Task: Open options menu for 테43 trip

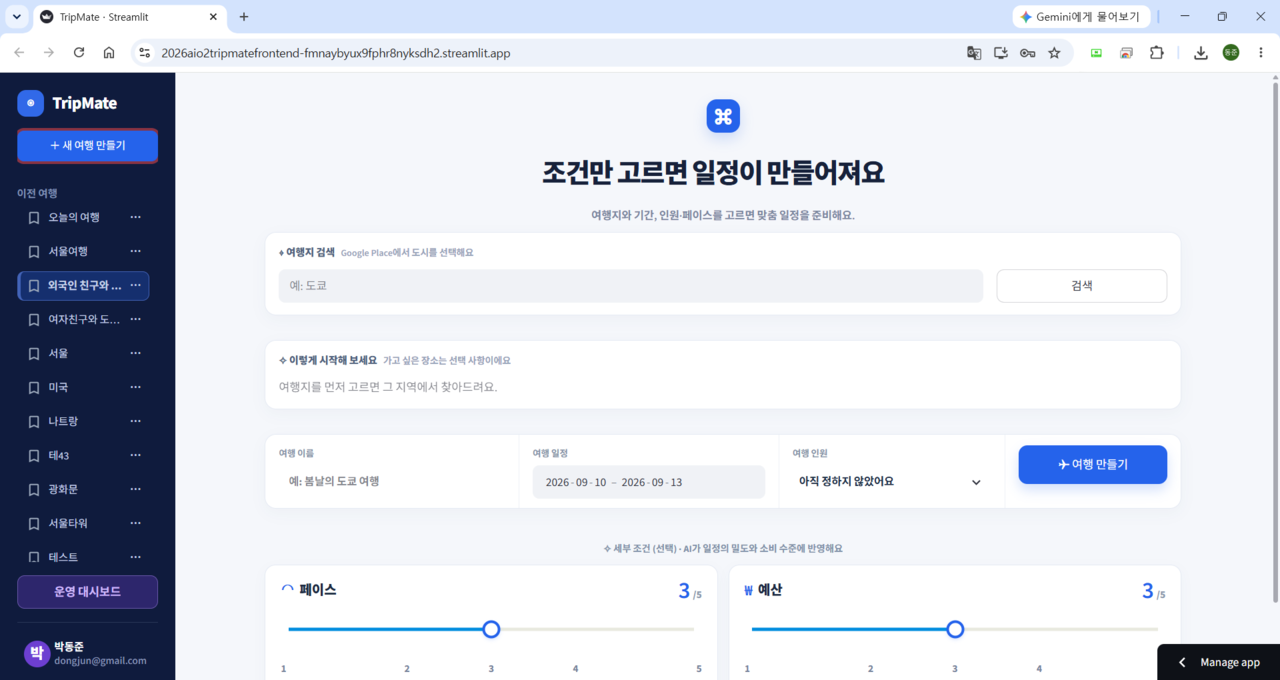Action: [136, 455]
